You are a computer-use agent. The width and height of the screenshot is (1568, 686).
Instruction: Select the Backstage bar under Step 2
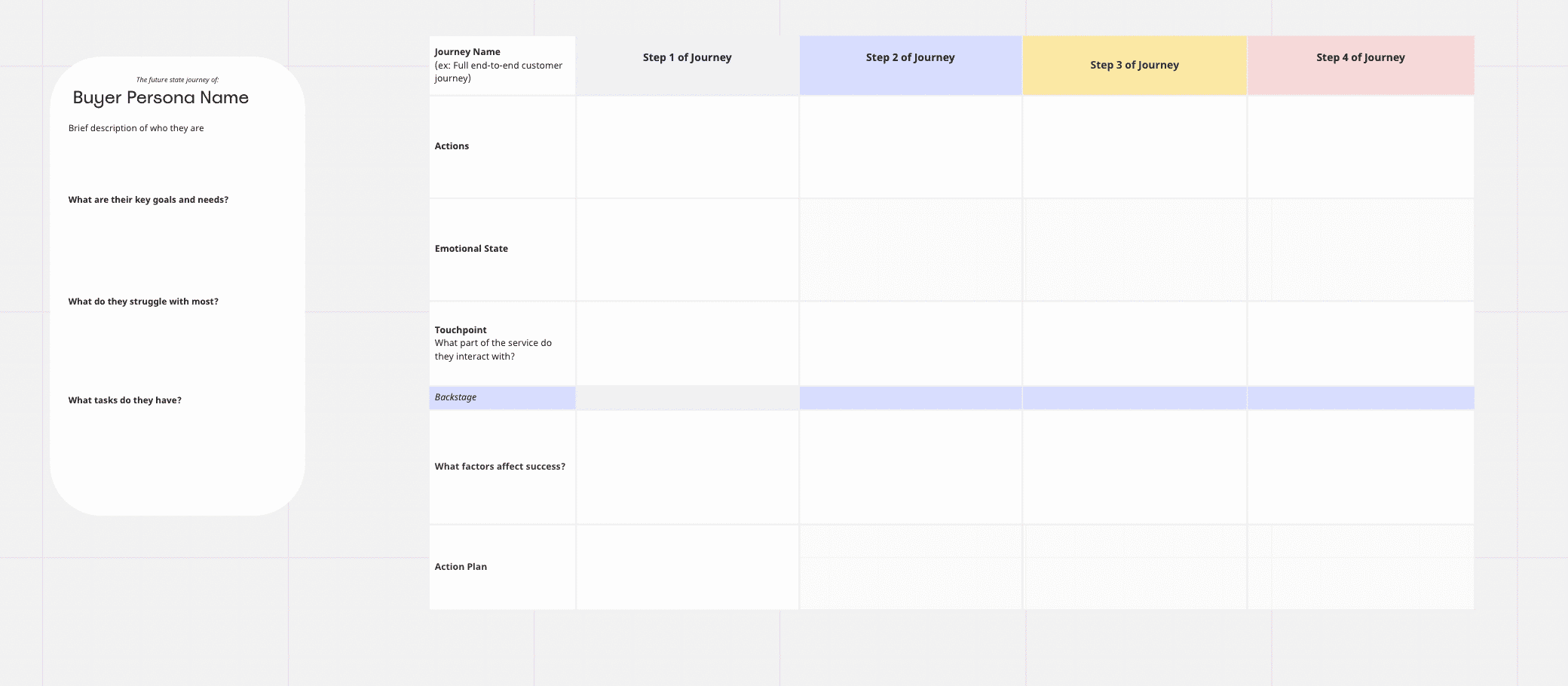pyautogui.click(x=910, y=398)
